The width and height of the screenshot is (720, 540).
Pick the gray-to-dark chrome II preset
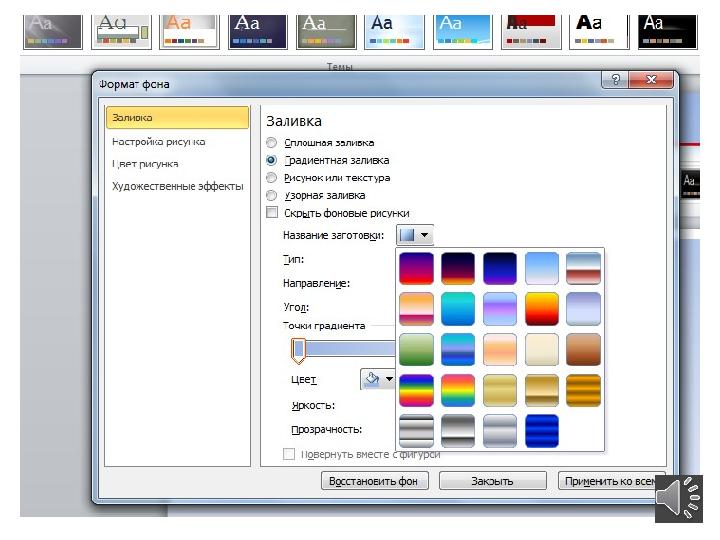point(458,431)
